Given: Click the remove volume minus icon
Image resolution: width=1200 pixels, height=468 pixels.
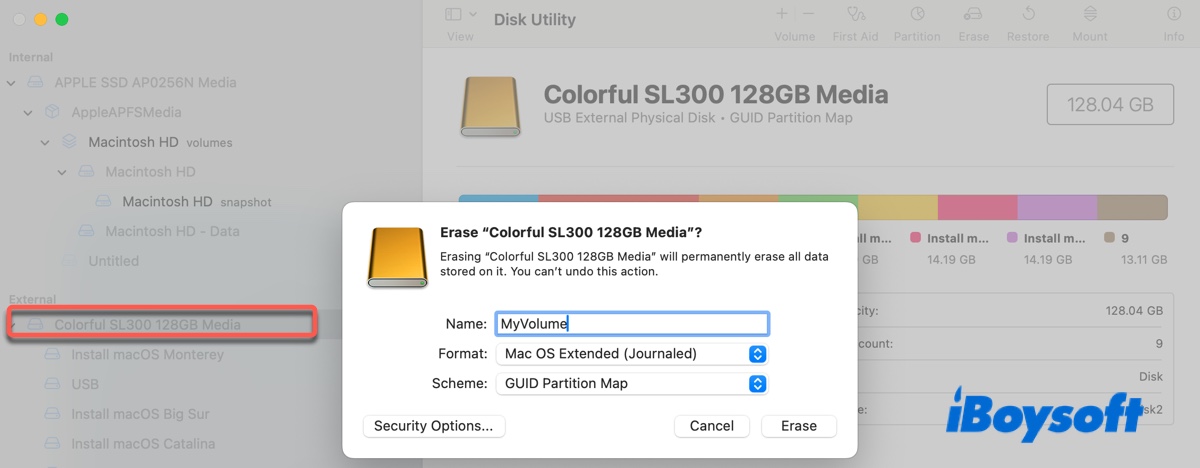Looking at the screenshot, I should click(x=808, y=14).
